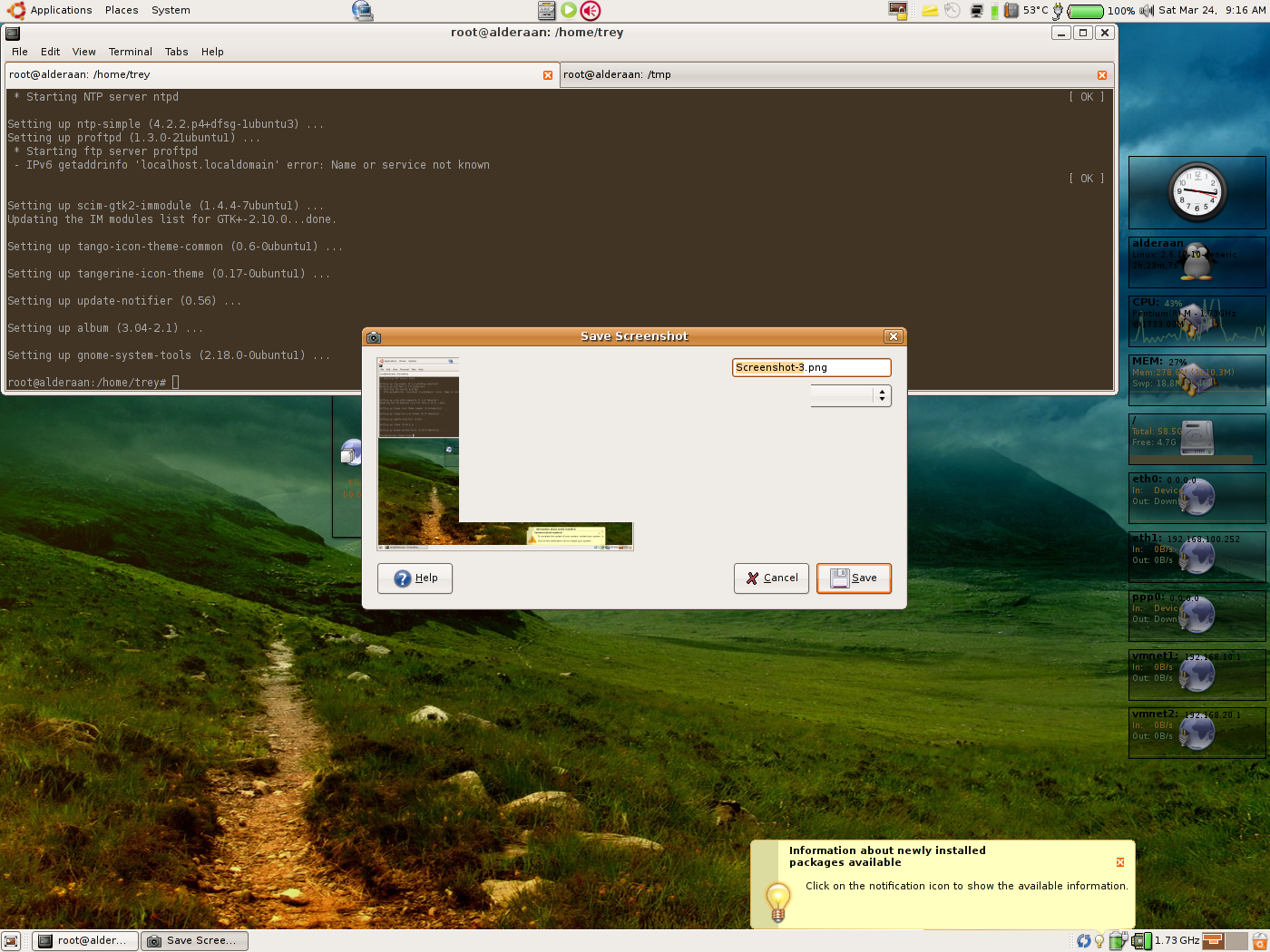1270x952 pixels.
Task: Switch to the second workspace in switcher
Action: click(1237, 941)
